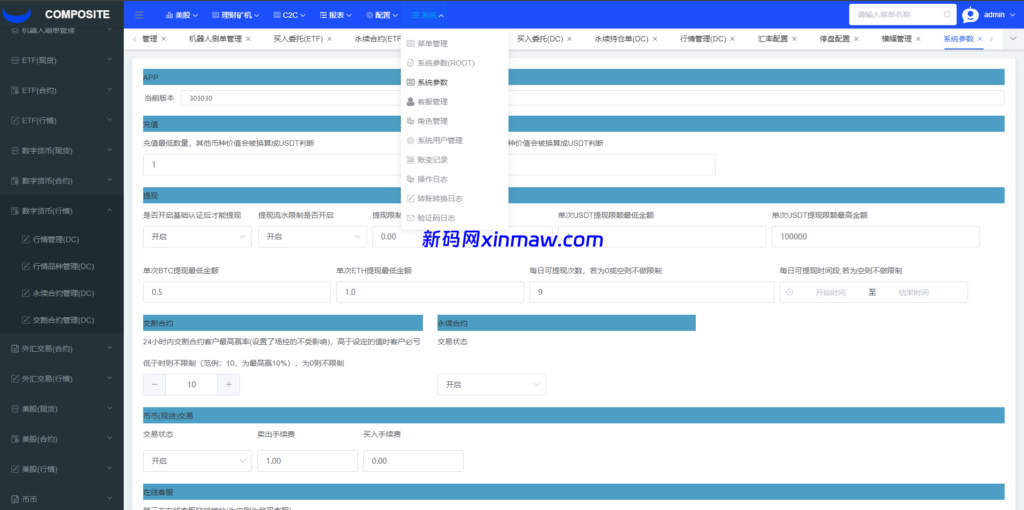The width and height of the screenshot is (1024, 510).
Task: Select 系统参数 in the open 系统 menu
Action: [454, 82]
